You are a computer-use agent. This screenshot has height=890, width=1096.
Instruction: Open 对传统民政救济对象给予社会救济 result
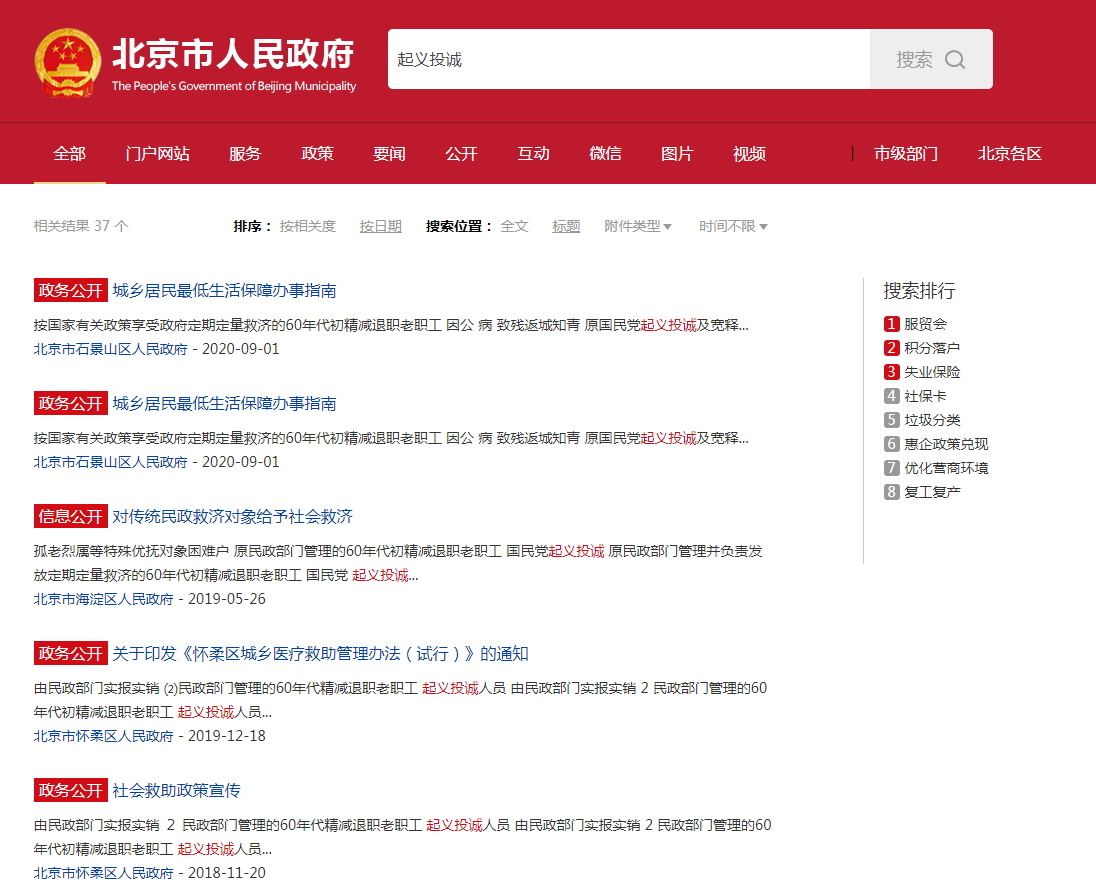click(233, 517)
